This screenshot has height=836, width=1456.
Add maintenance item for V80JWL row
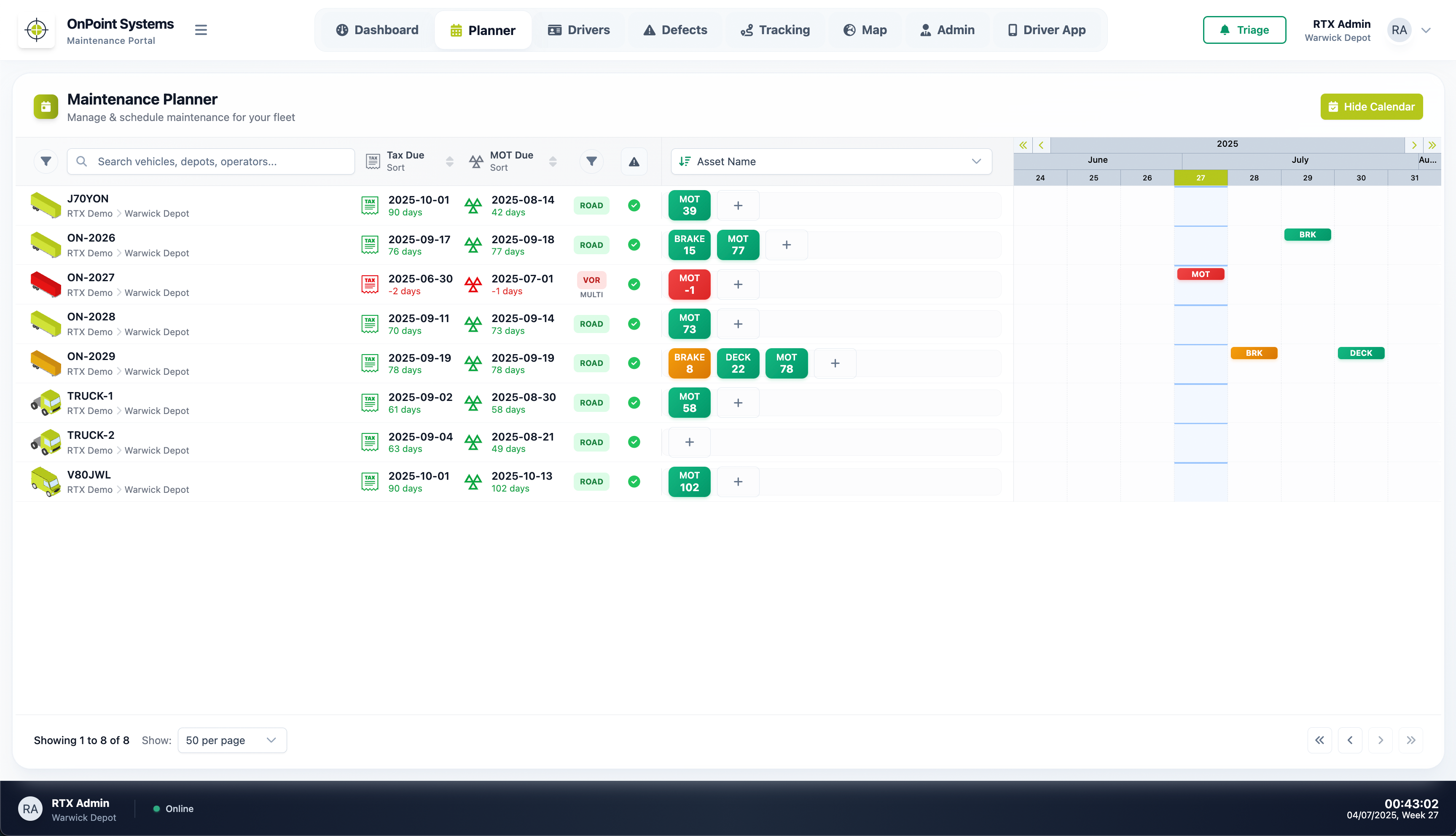(x=738, y=481)
